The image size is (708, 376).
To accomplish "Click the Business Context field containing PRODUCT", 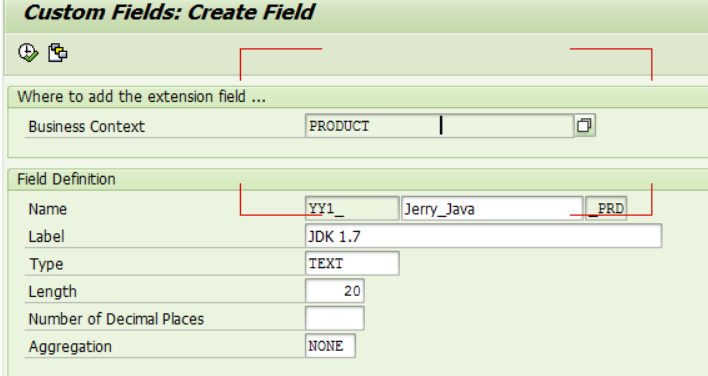I will pos(439,125).
